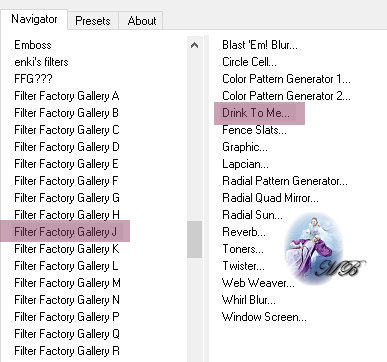387x362 pixels.
Task: Switch to the Presets tab
Action: tap(93, 21)
